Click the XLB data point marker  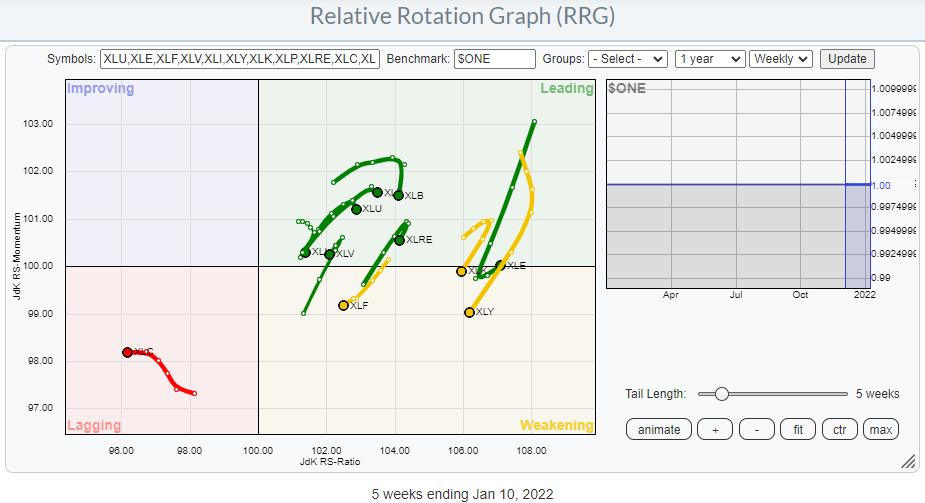coord(398,195)
